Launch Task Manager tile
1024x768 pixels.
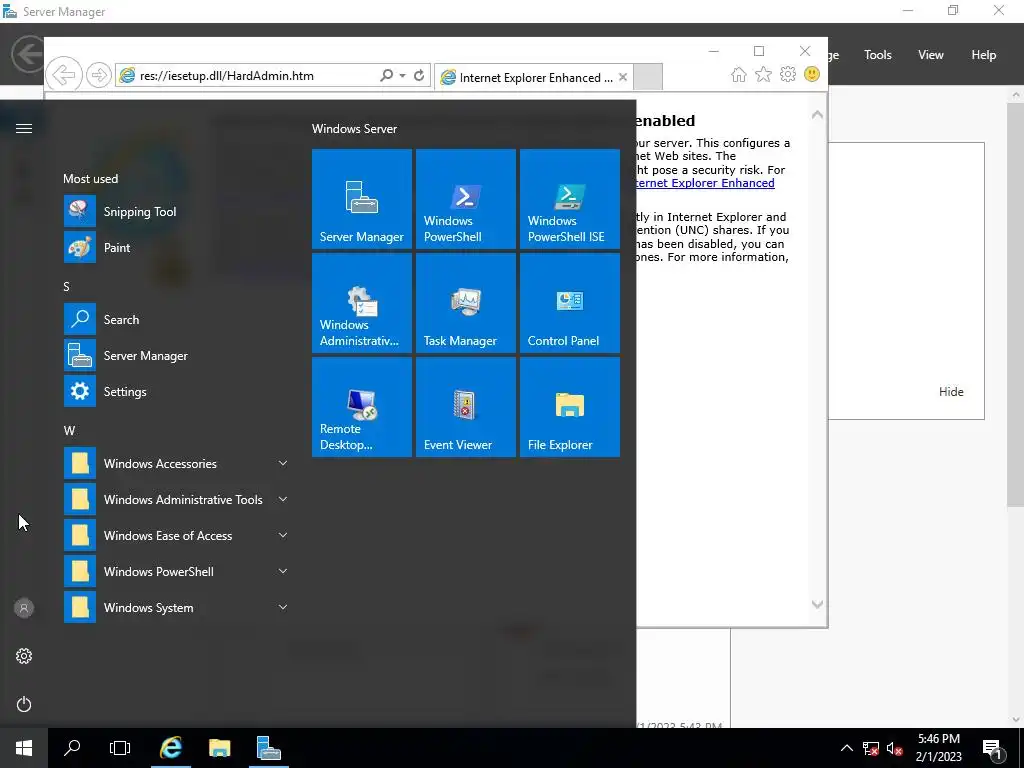pyautogui.click(x=466, y=303)
